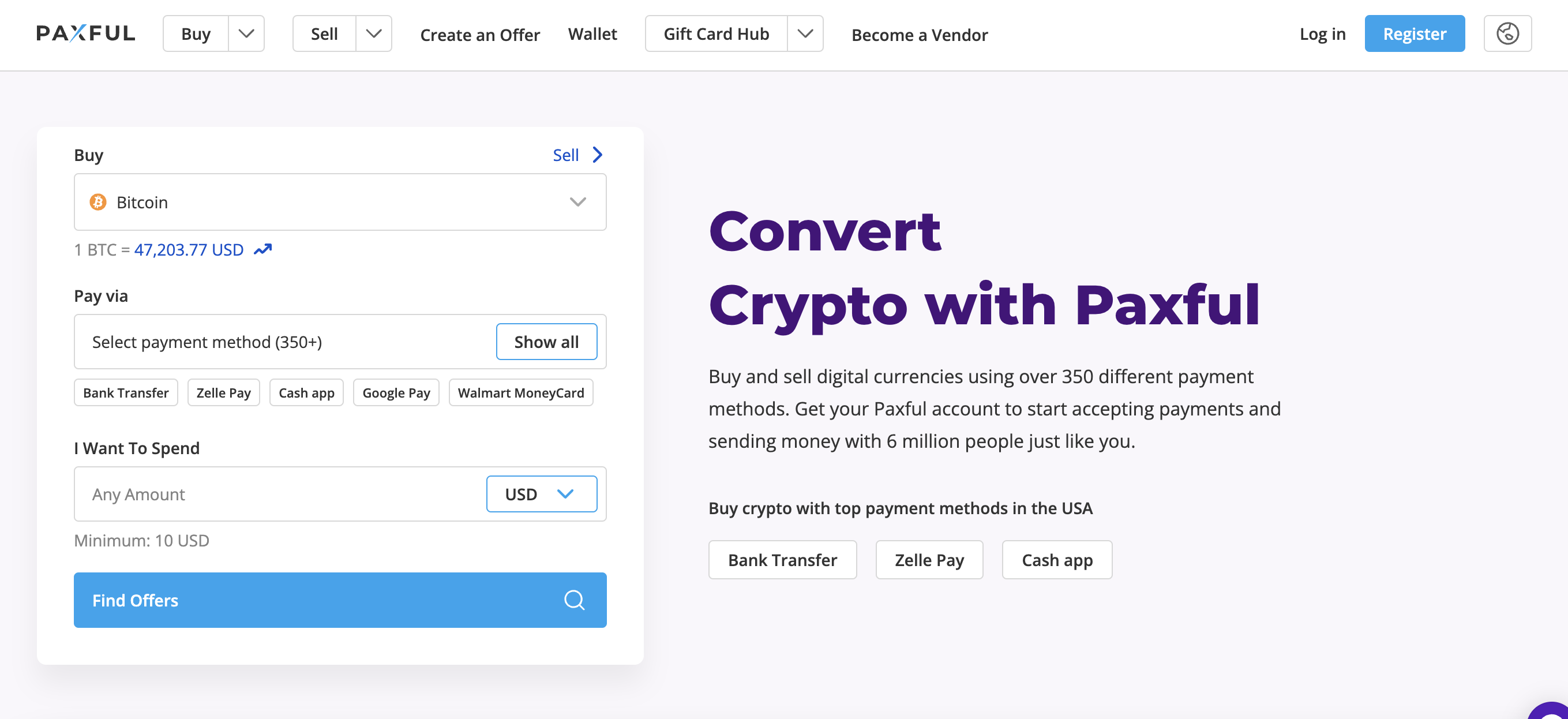Click the Register button

click(x=1414, y=34)
